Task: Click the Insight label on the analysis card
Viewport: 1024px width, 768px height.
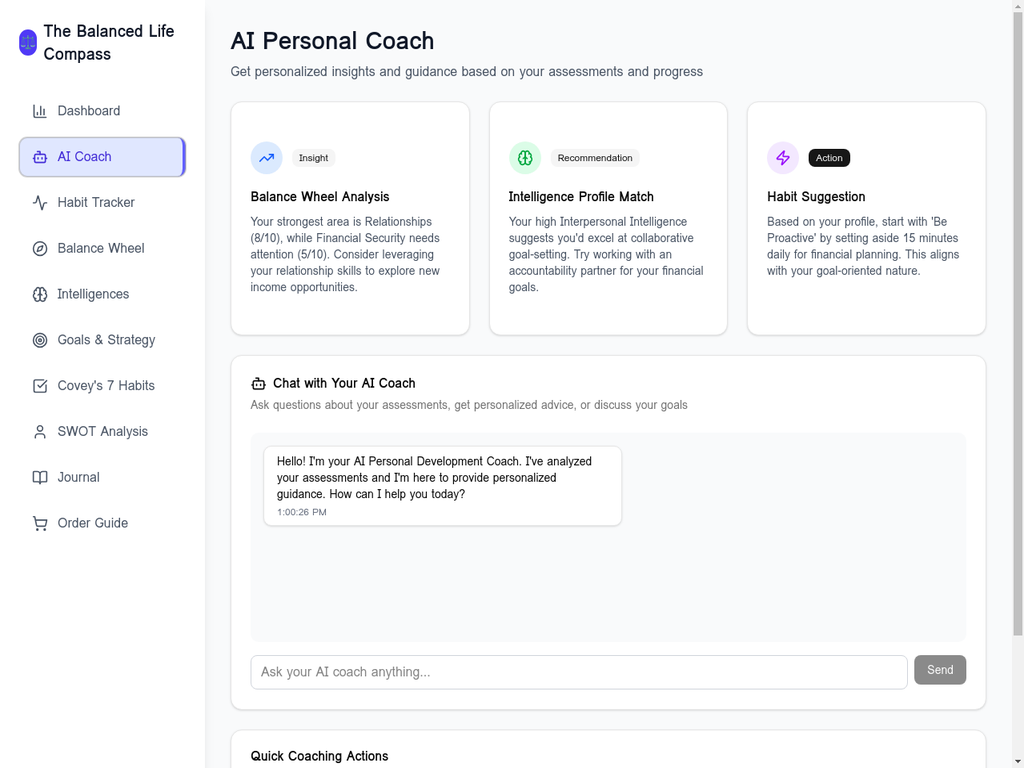Action: click(313, 157)
